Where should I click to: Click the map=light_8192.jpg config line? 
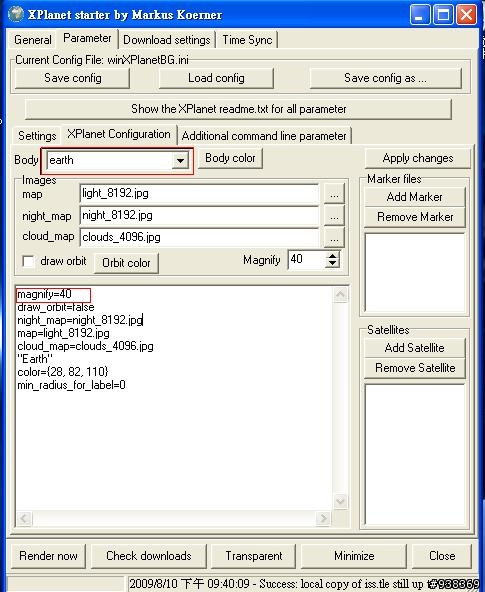pyautogui.click(x=63, y=333)
